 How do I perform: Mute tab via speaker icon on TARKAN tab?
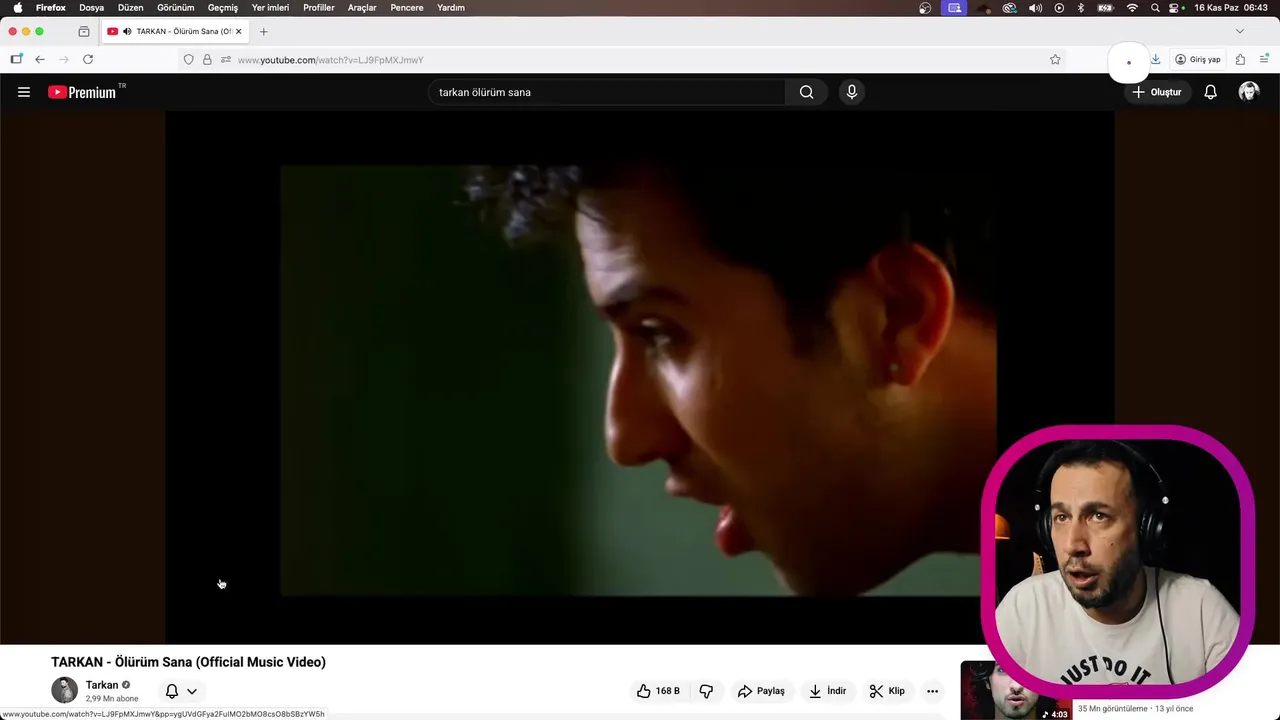click(127, 31)
